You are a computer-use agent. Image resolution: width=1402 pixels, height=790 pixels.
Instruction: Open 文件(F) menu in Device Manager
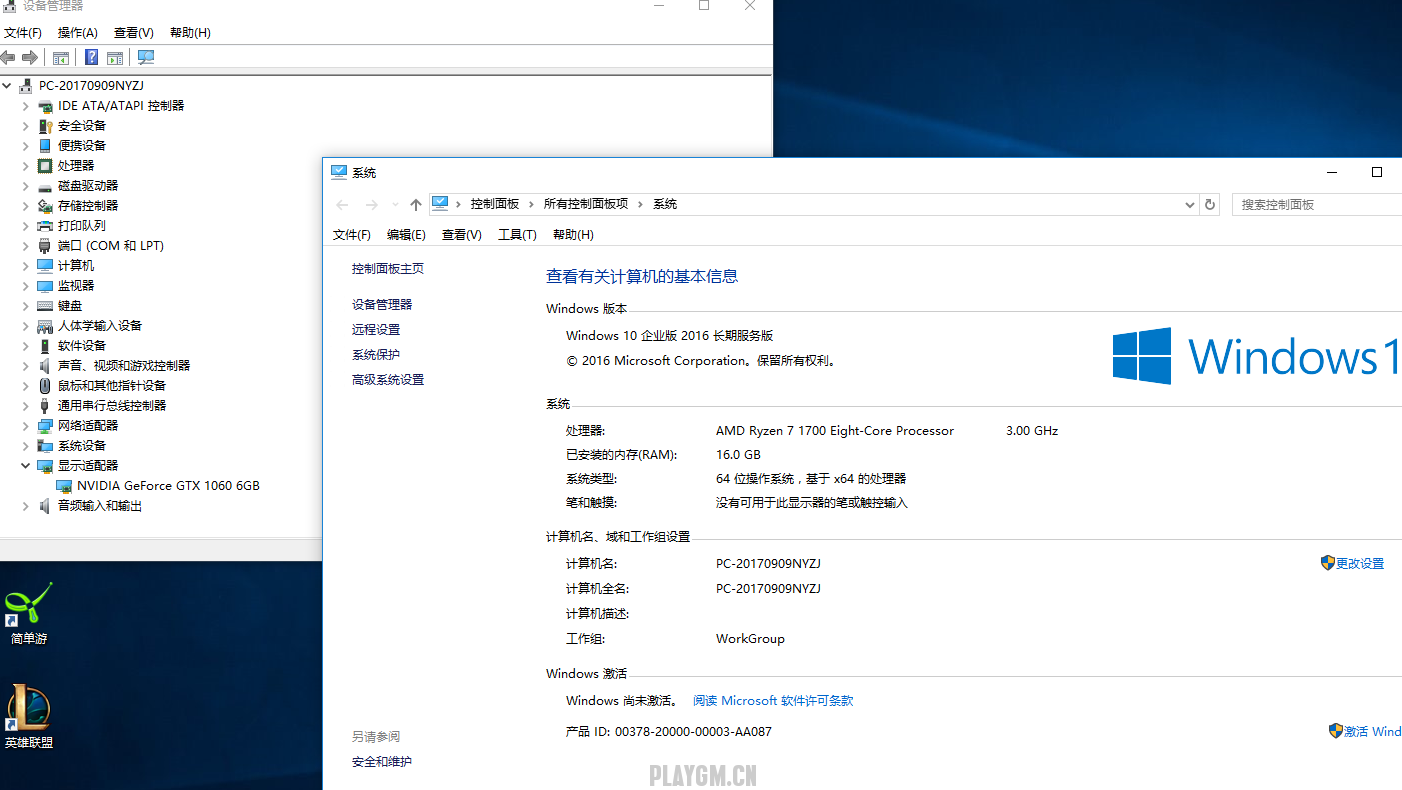pyautogui.click(x=23, y=33)
